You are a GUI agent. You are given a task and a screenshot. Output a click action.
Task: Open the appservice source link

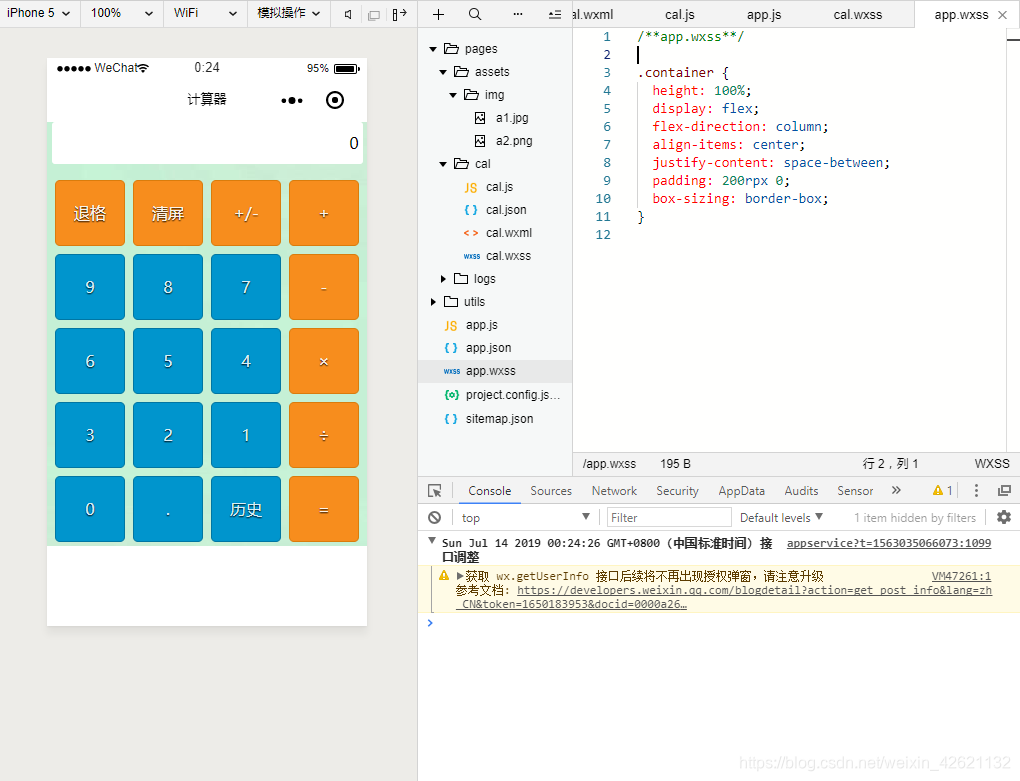click(x=889, y=543)
